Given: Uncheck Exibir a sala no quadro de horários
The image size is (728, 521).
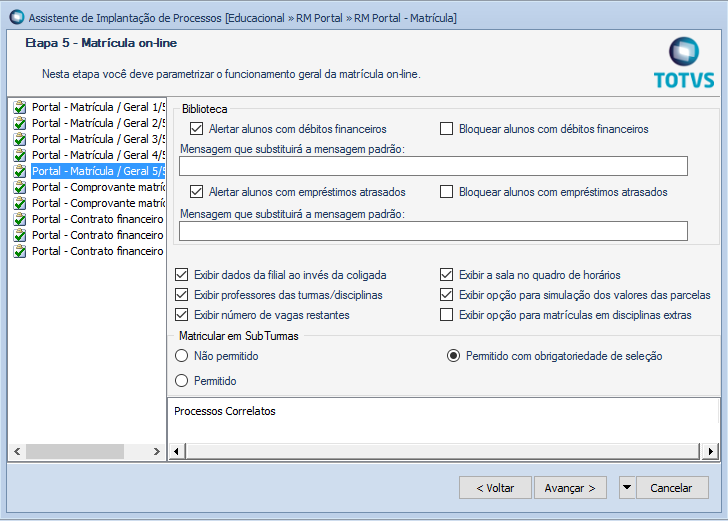Looking at the screenshot, I should [446, 275].
